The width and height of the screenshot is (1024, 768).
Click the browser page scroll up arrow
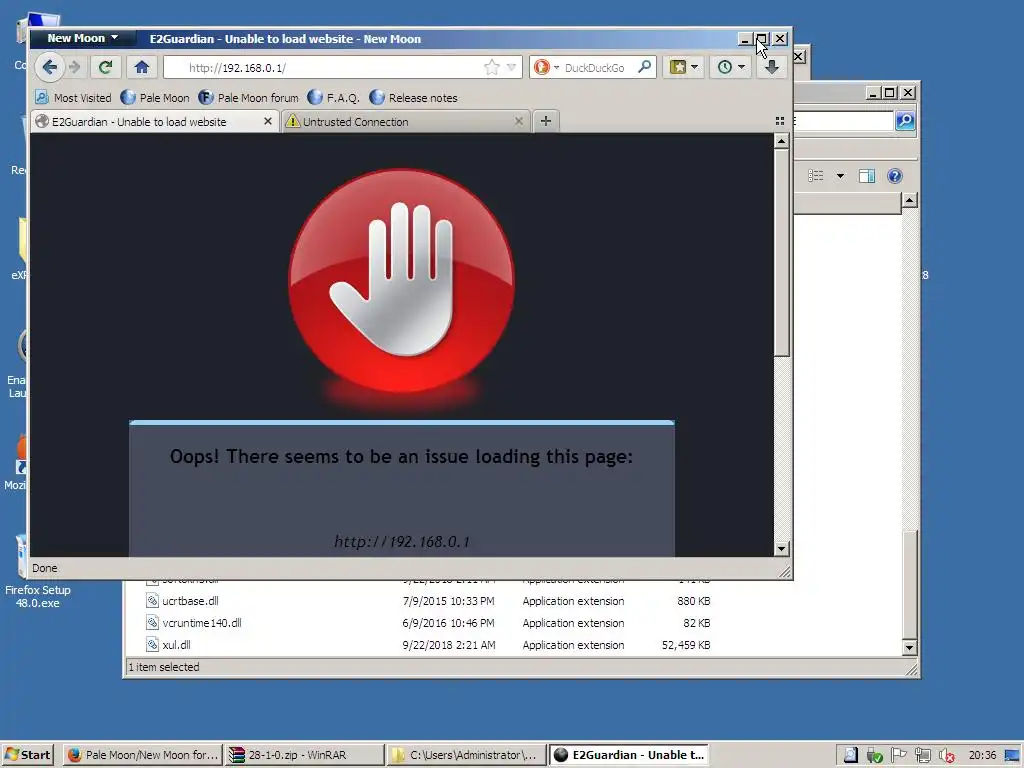coord(782,141)
